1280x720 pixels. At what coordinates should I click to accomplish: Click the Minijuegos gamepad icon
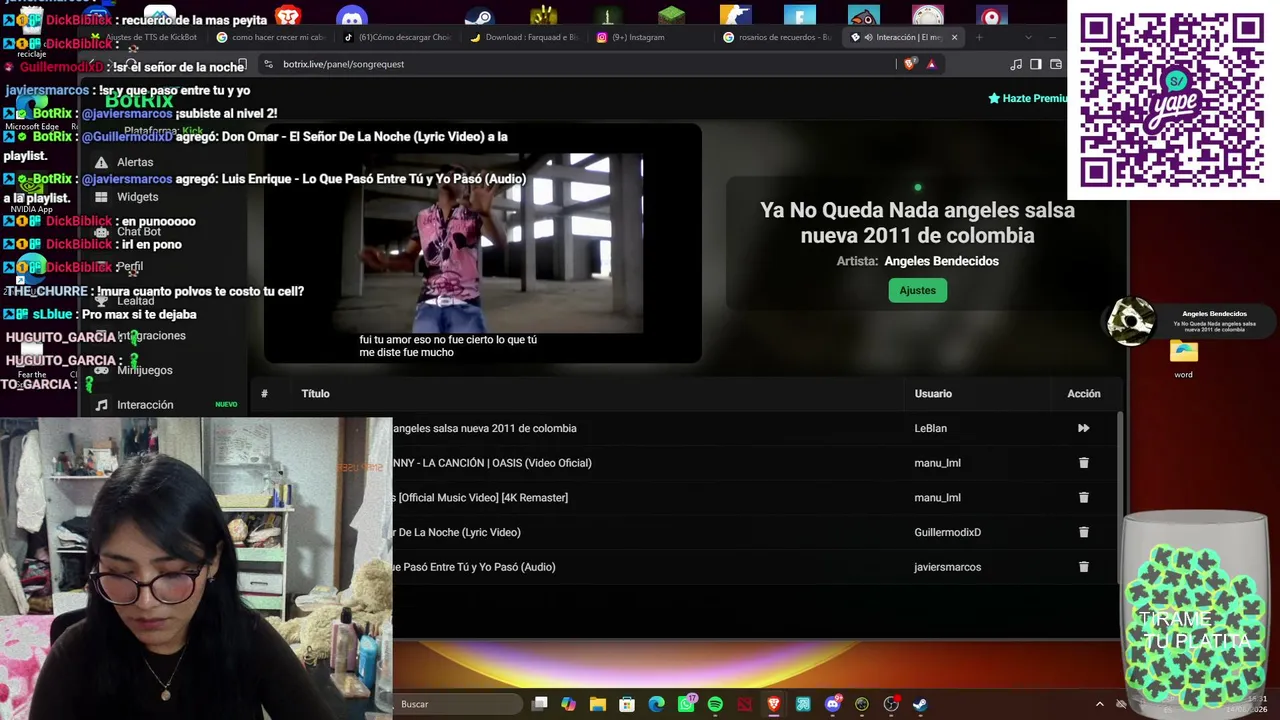tap(101, 370)
